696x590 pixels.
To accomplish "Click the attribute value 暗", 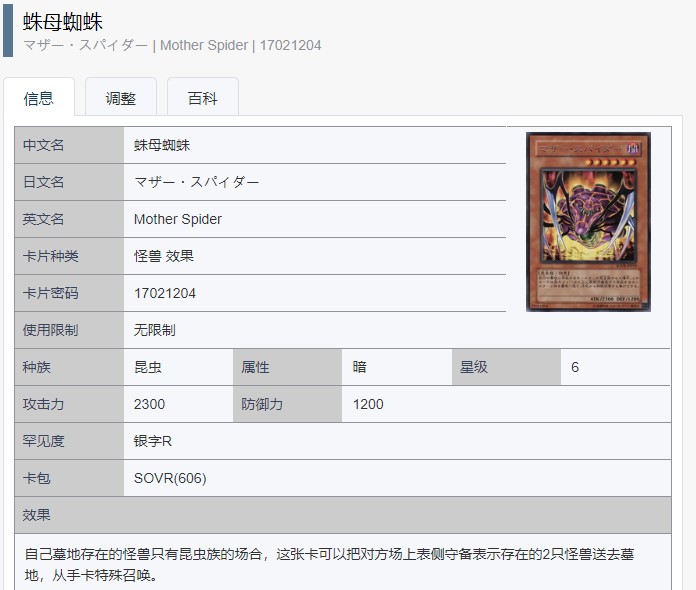I will tap(360, 367).
